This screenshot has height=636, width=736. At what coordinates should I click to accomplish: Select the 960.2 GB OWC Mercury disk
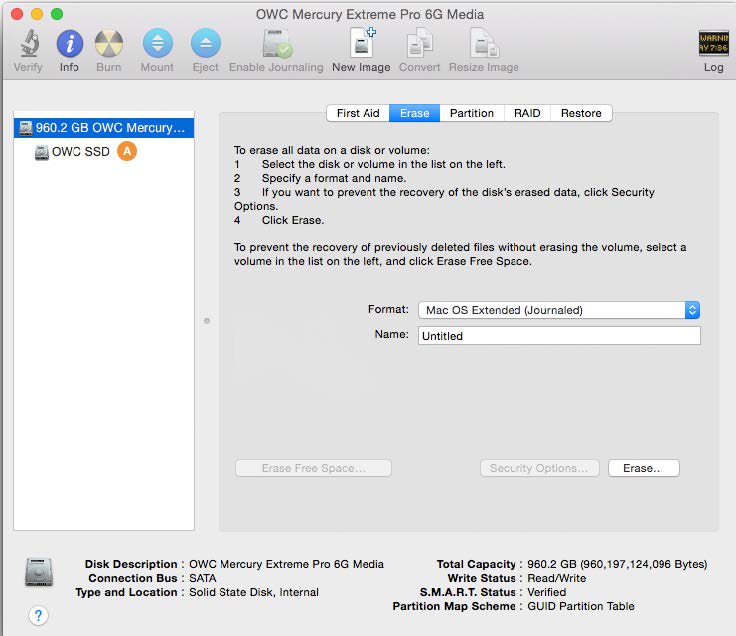pos(104,128)
